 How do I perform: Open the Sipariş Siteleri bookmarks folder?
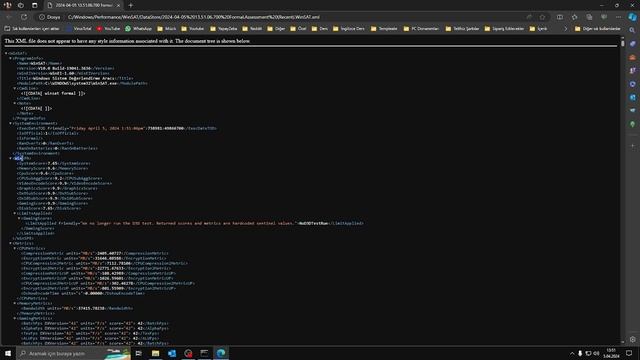point(504,29)
